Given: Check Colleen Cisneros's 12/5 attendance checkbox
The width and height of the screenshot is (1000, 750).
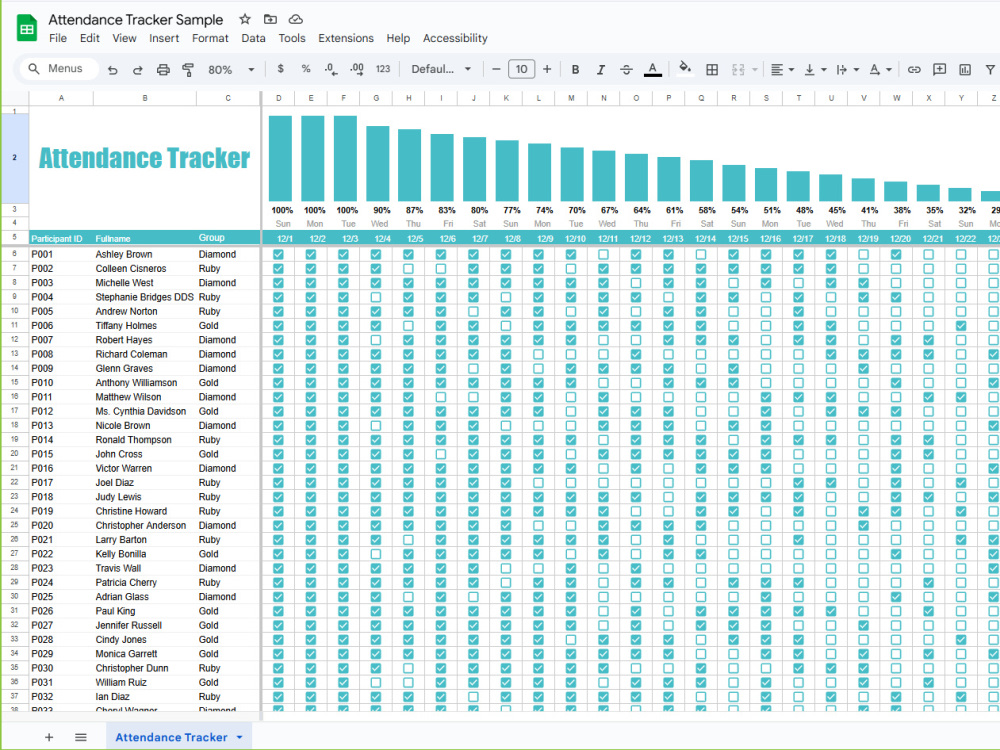Looking at the screenshot, I should [x=408, y=268].
